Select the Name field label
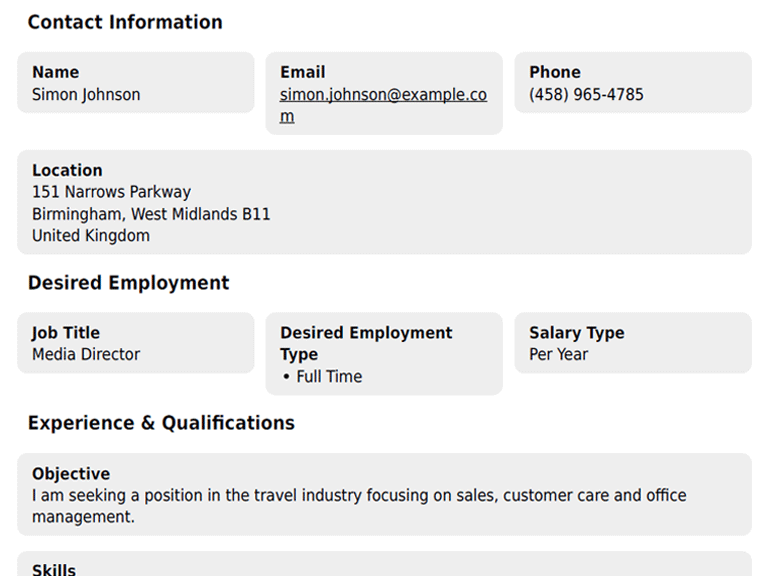This screenshot has height=576, width=768. click(55, 72)
